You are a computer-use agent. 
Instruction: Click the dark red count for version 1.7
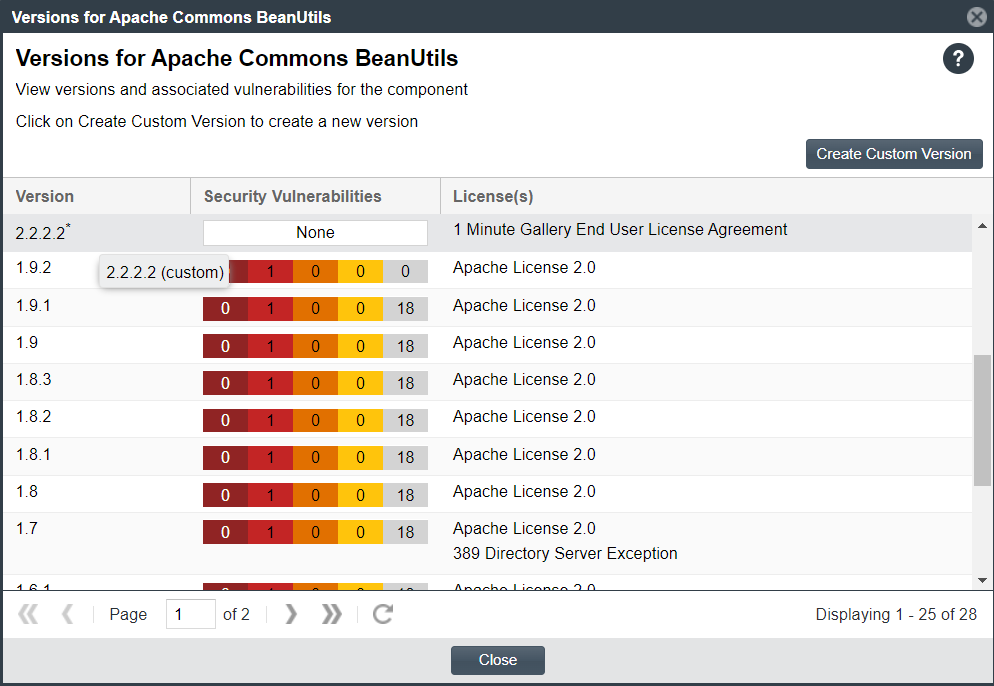[225, 532]
